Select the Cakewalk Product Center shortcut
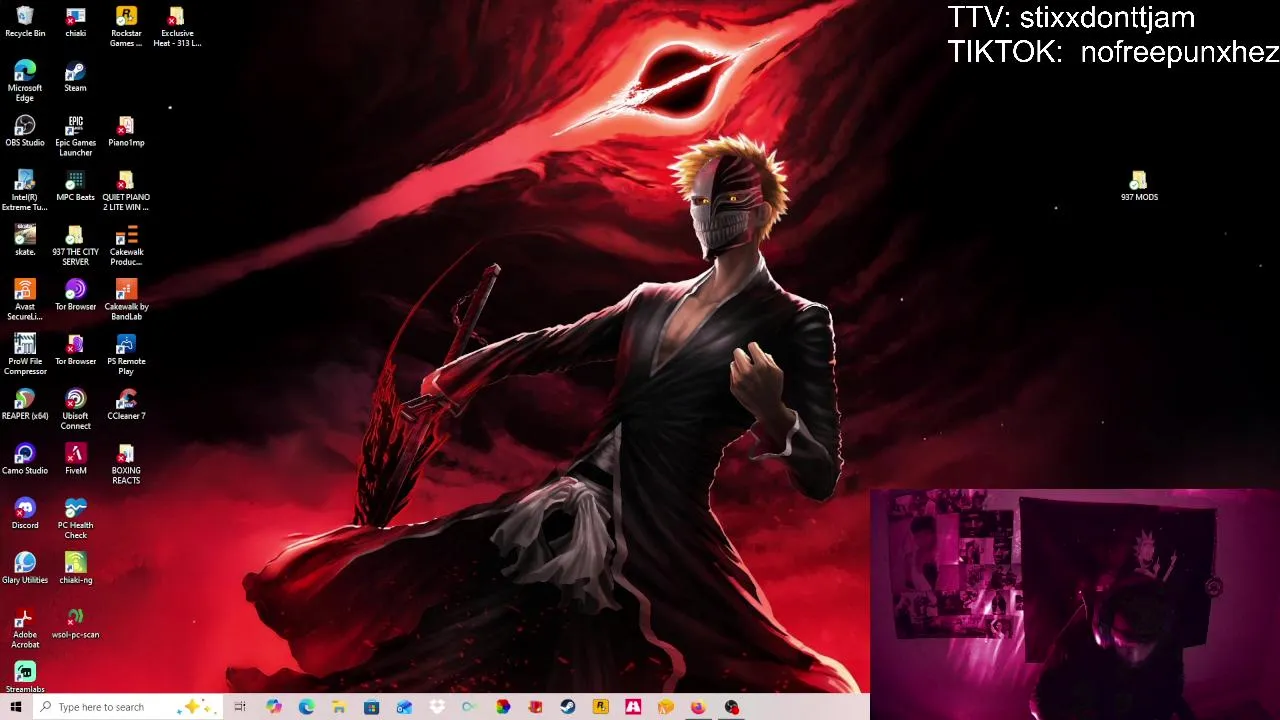1280x720 pixels. (126, 246)
